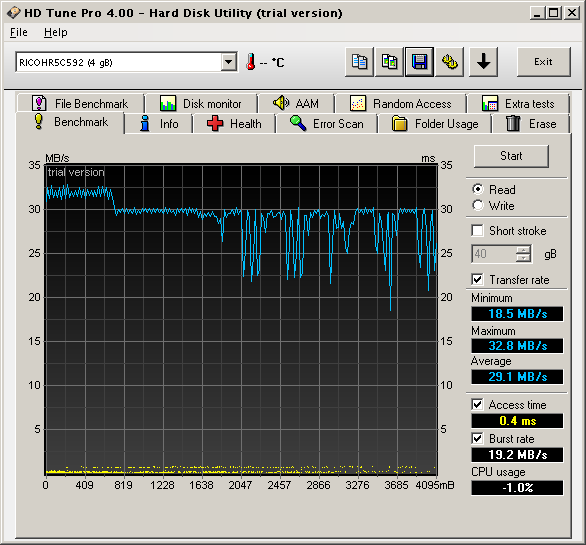The width and height of the screenshot is (586, 545).
Task: Click the Info blue 'i' icon
Action: (145, 123)
